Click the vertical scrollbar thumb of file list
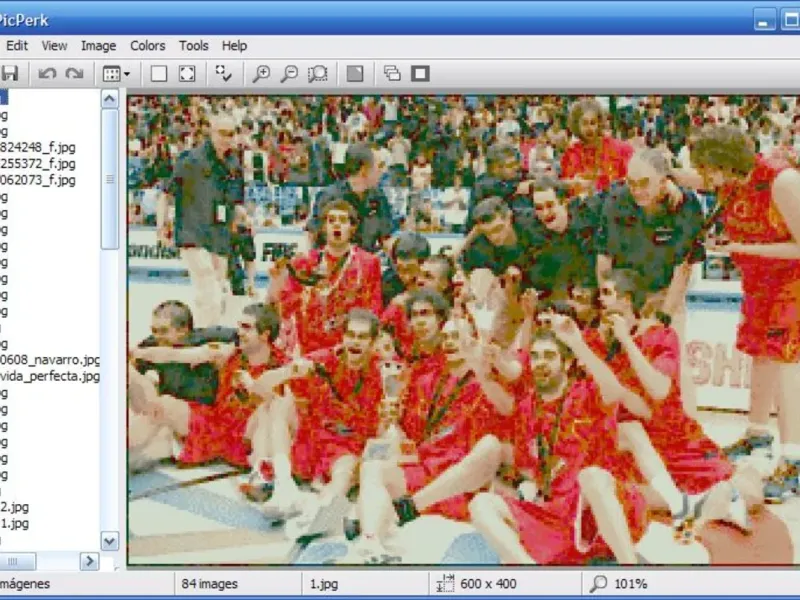 110,179
